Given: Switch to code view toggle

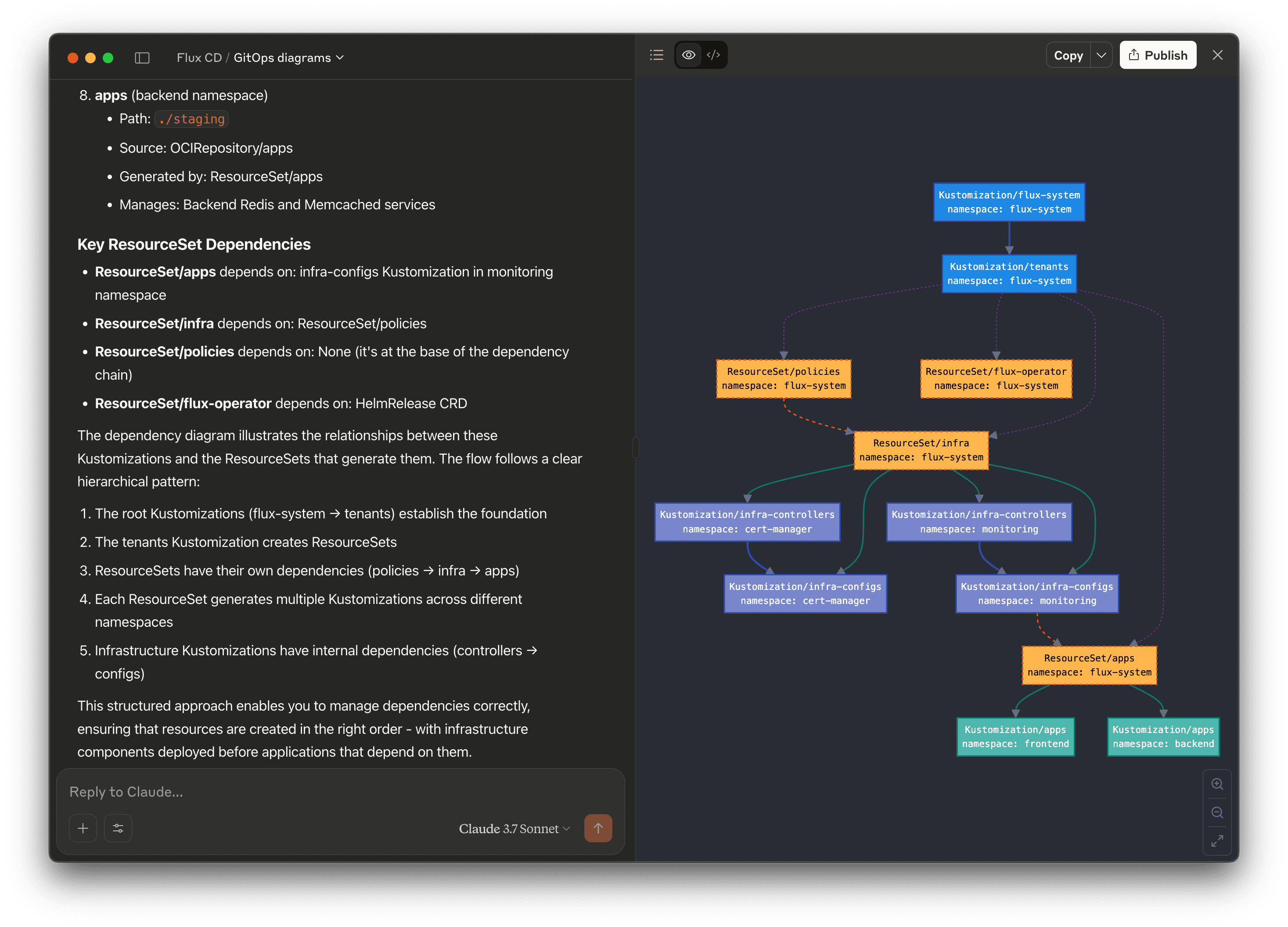Looking at the screenshot, I should tap(713, 55).
